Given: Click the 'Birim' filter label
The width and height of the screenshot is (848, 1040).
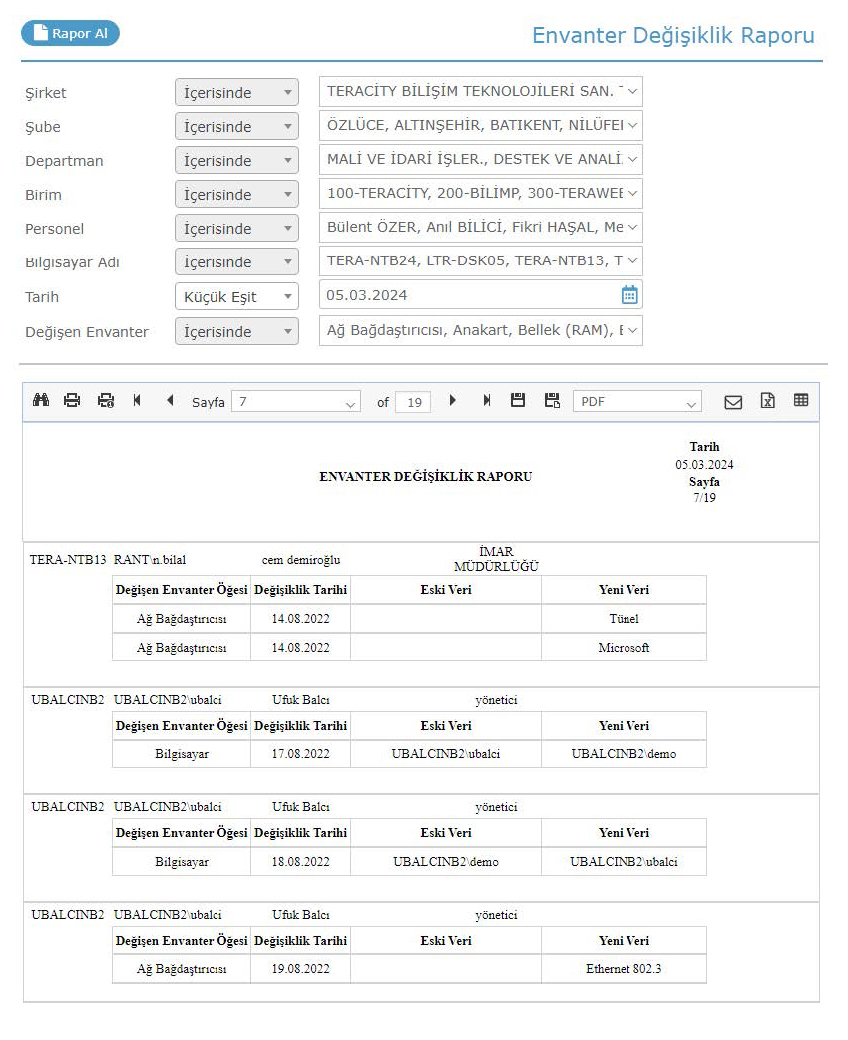Looking at the screenshot, I should click(43, 195).
